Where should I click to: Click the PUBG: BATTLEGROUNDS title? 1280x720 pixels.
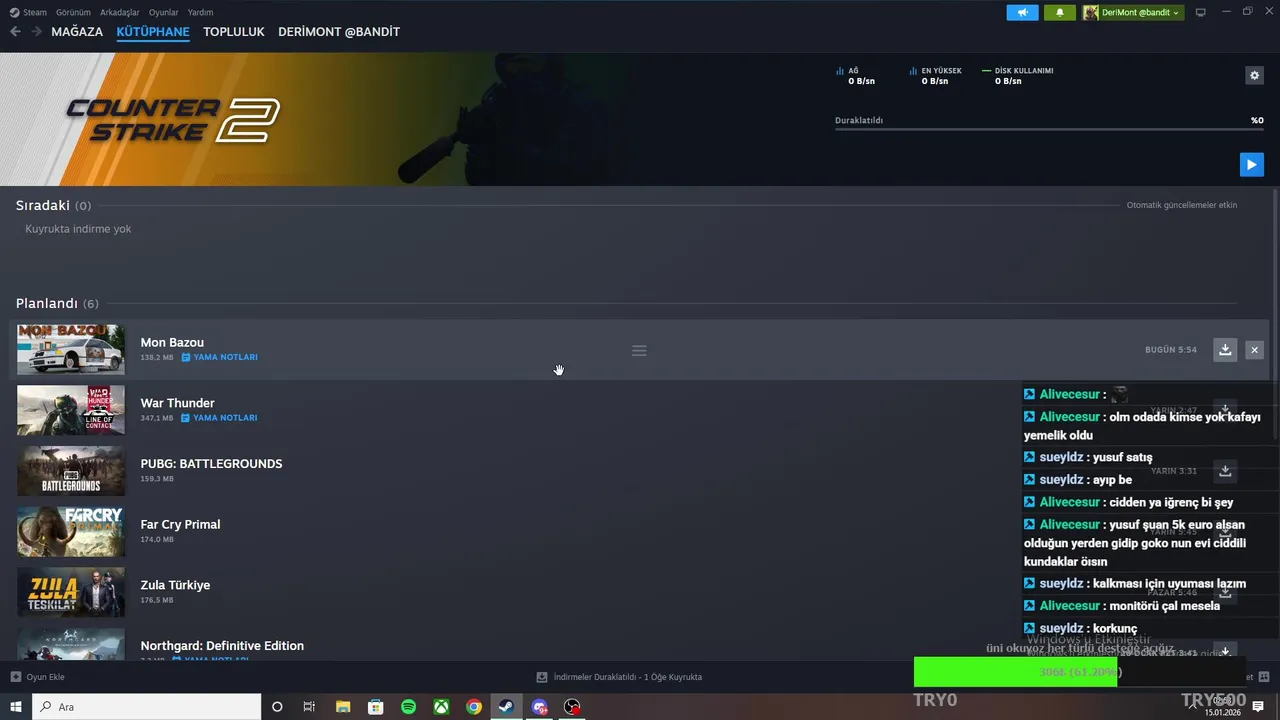coord(211,464)
